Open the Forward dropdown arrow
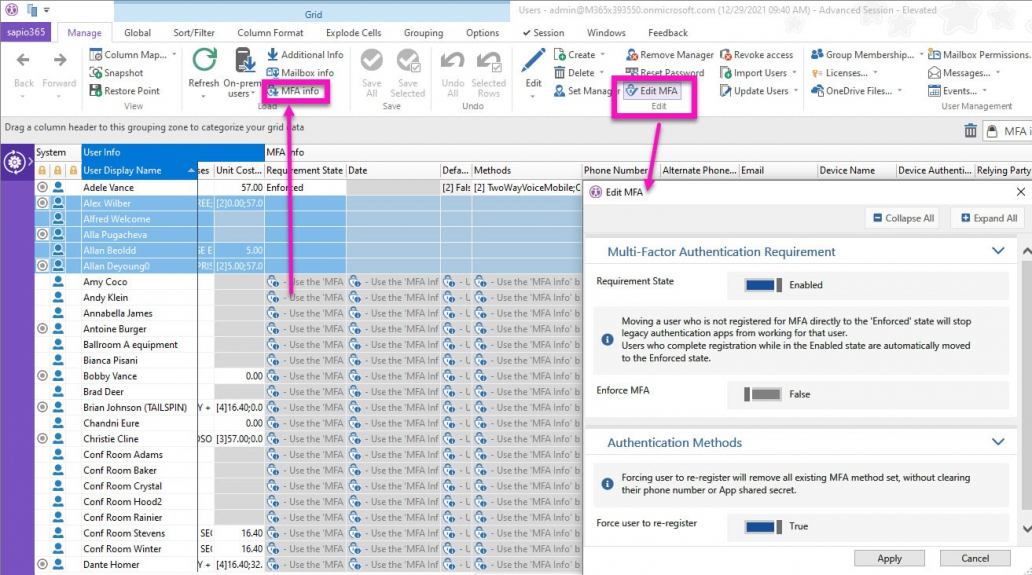1032x575 pixels. [59, 96]
